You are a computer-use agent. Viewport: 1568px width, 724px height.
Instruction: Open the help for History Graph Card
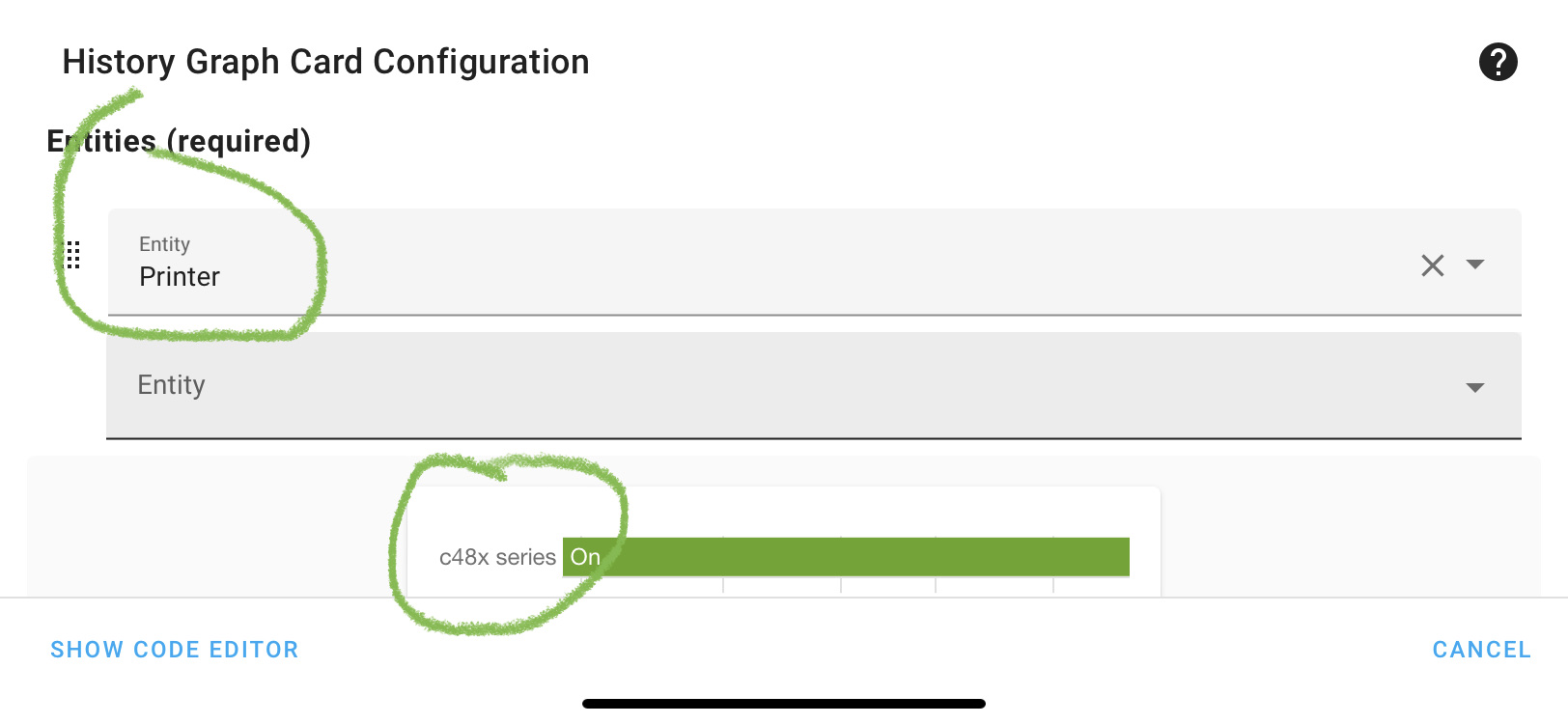[x=1498, y=62]
